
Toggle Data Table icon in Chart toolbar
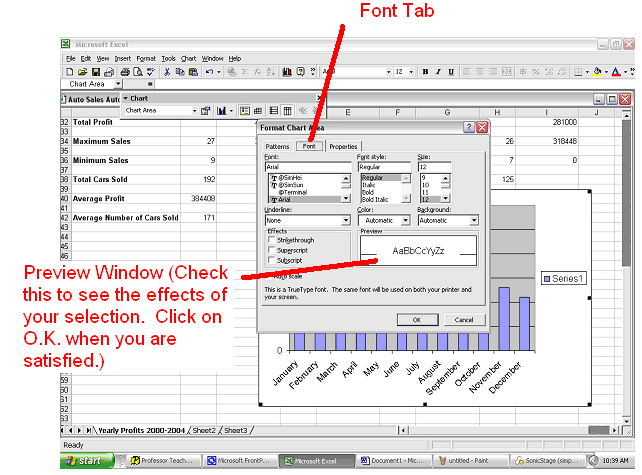258,111
